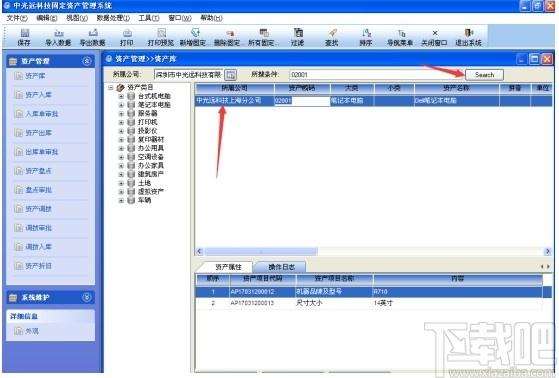Expand the 车辆 tree node
The image size is (559, 378).
click(121, 200)
